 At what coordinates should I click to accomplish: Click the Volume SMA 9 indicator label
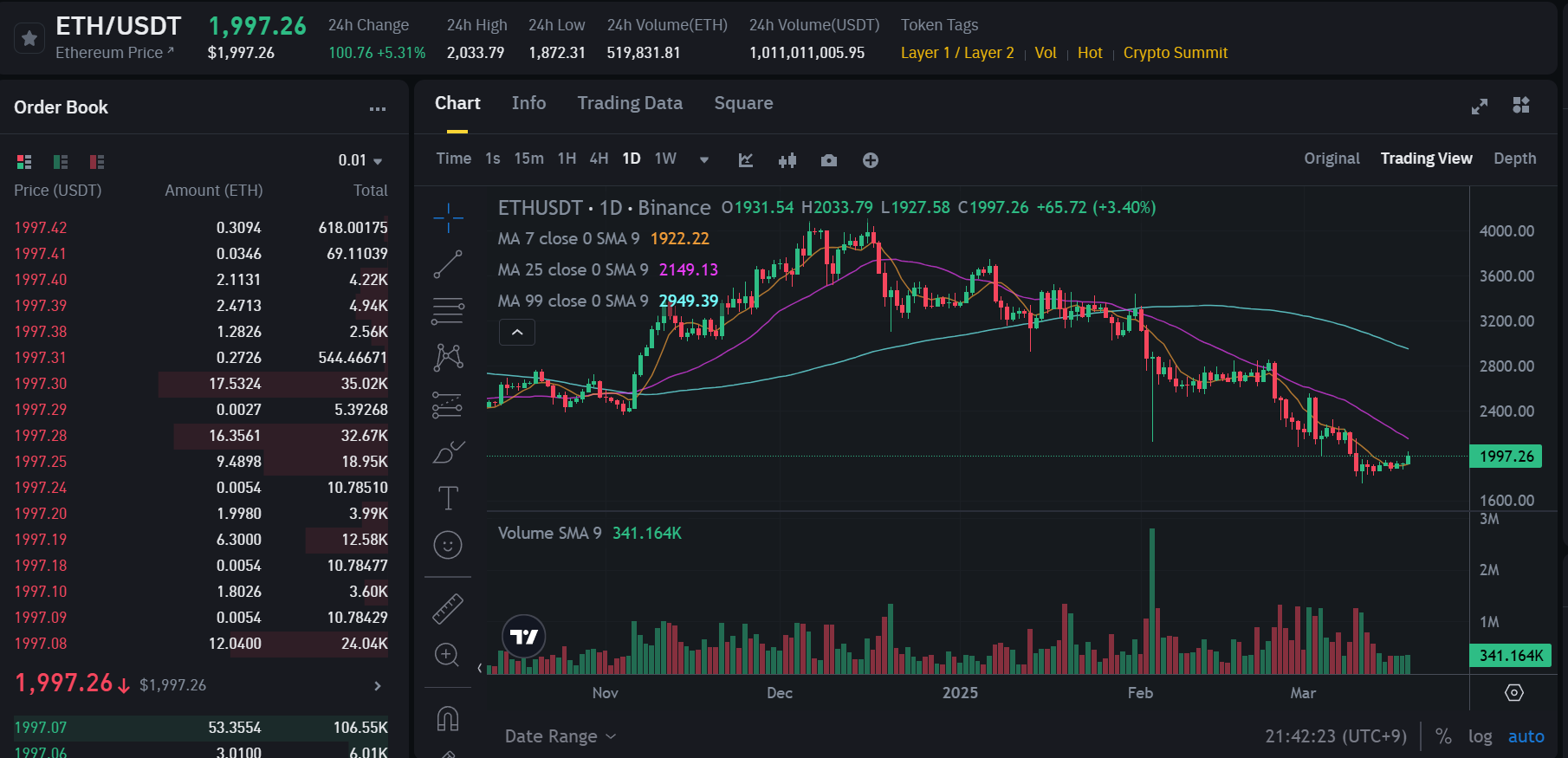(x=549, y=533)
